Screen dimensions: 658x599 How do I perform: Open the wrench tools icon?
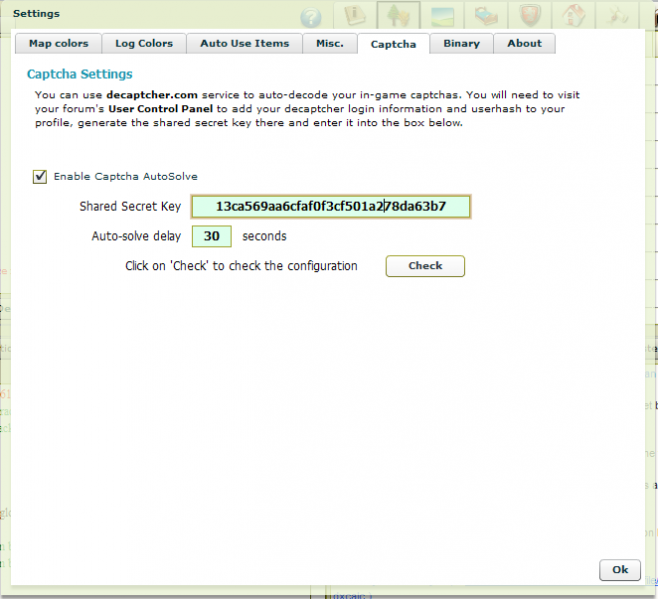pyautogui.click(x=618, y=16)
